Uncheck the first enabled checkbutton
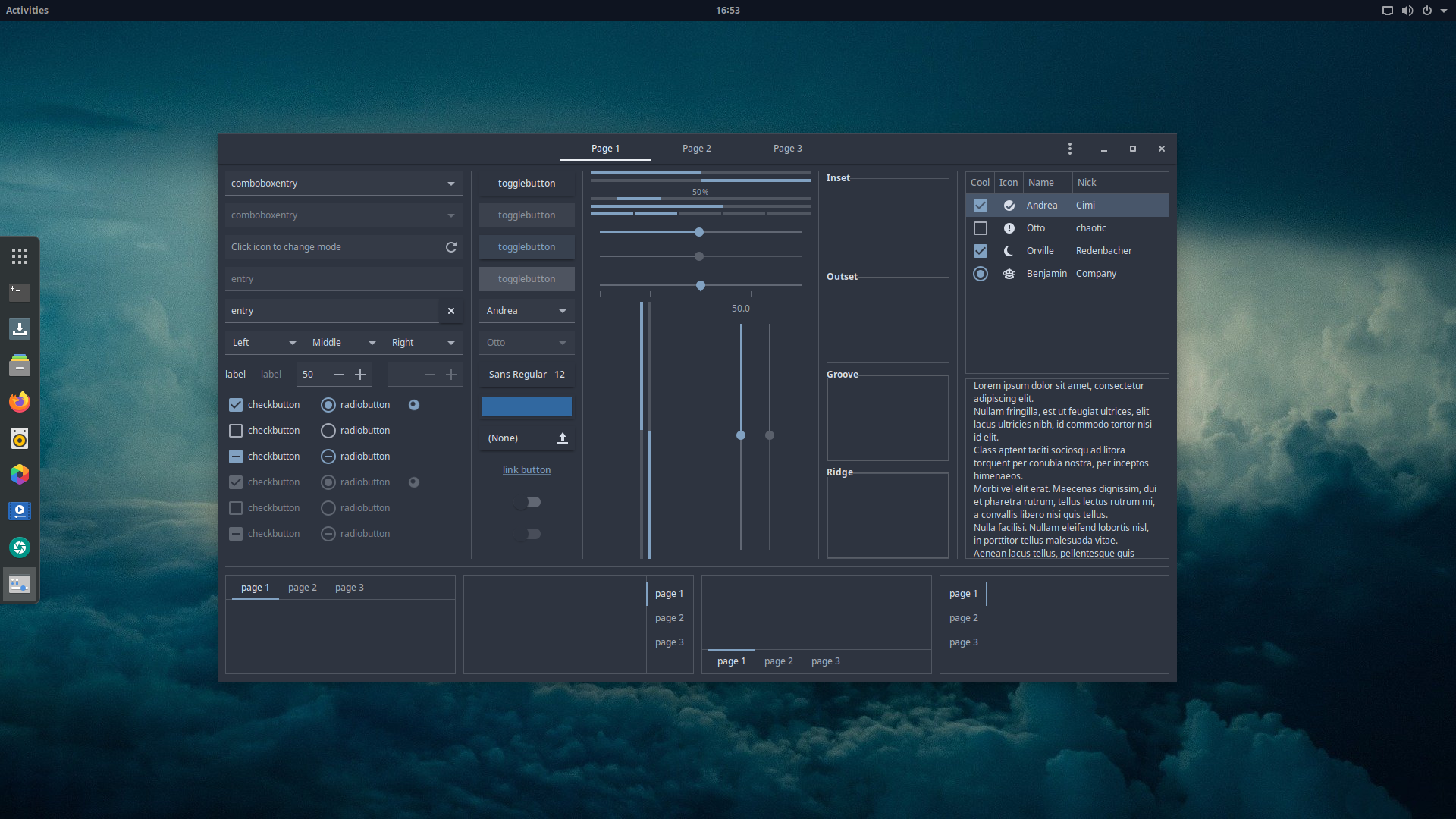1456x819 pixels. click(236, 405)
